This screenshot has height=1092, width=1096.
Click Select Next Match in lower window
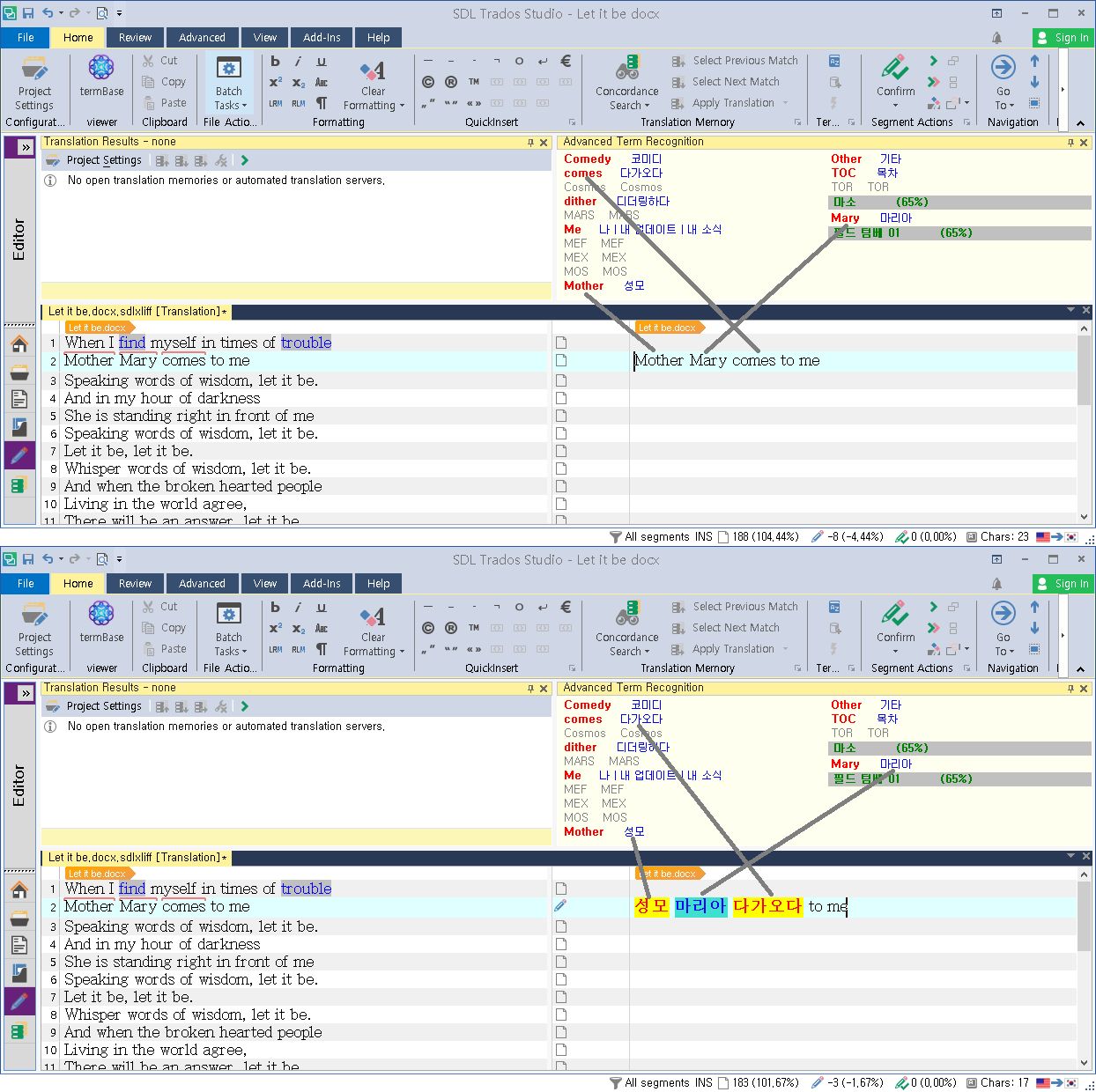pyautogui.click(x=726, y=628)
